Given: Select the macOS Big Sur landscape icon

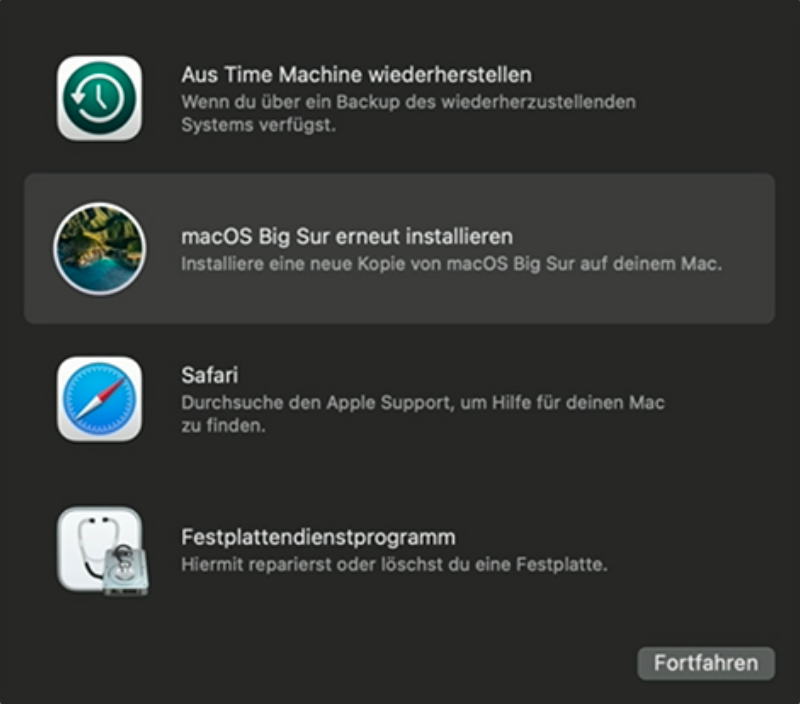Looking at the screenshot, I should (99, 248).
